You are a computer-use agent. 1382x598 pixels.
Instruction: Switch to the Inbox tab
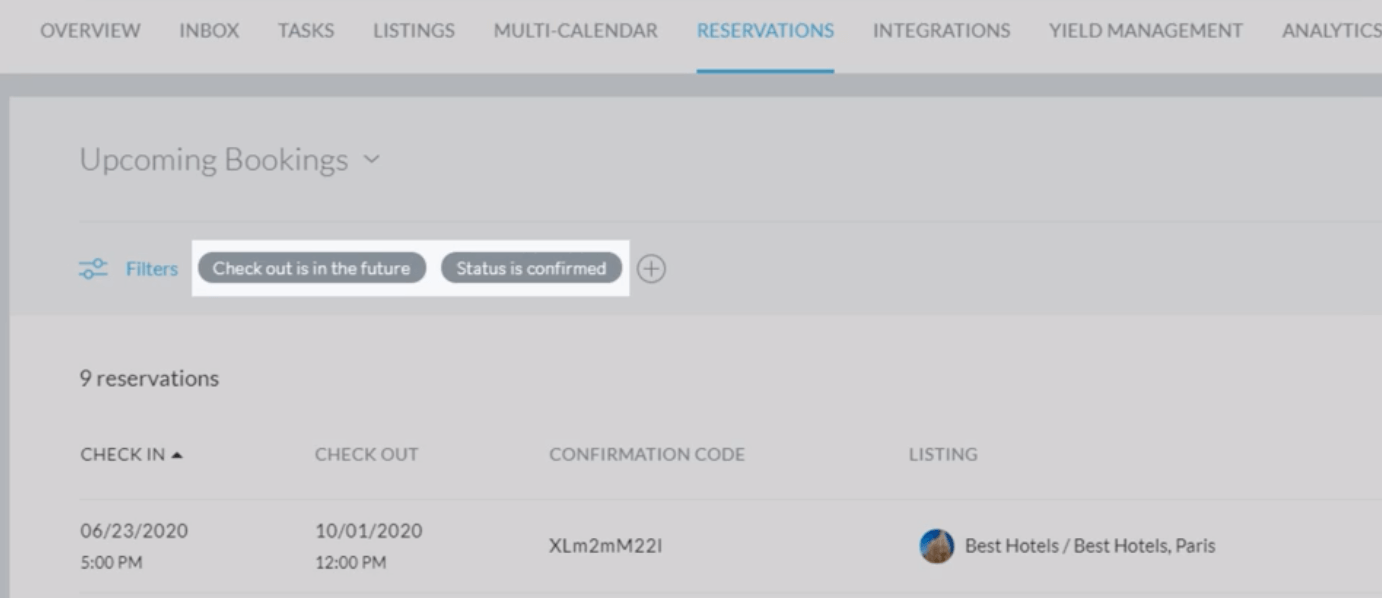pos(209,31)
